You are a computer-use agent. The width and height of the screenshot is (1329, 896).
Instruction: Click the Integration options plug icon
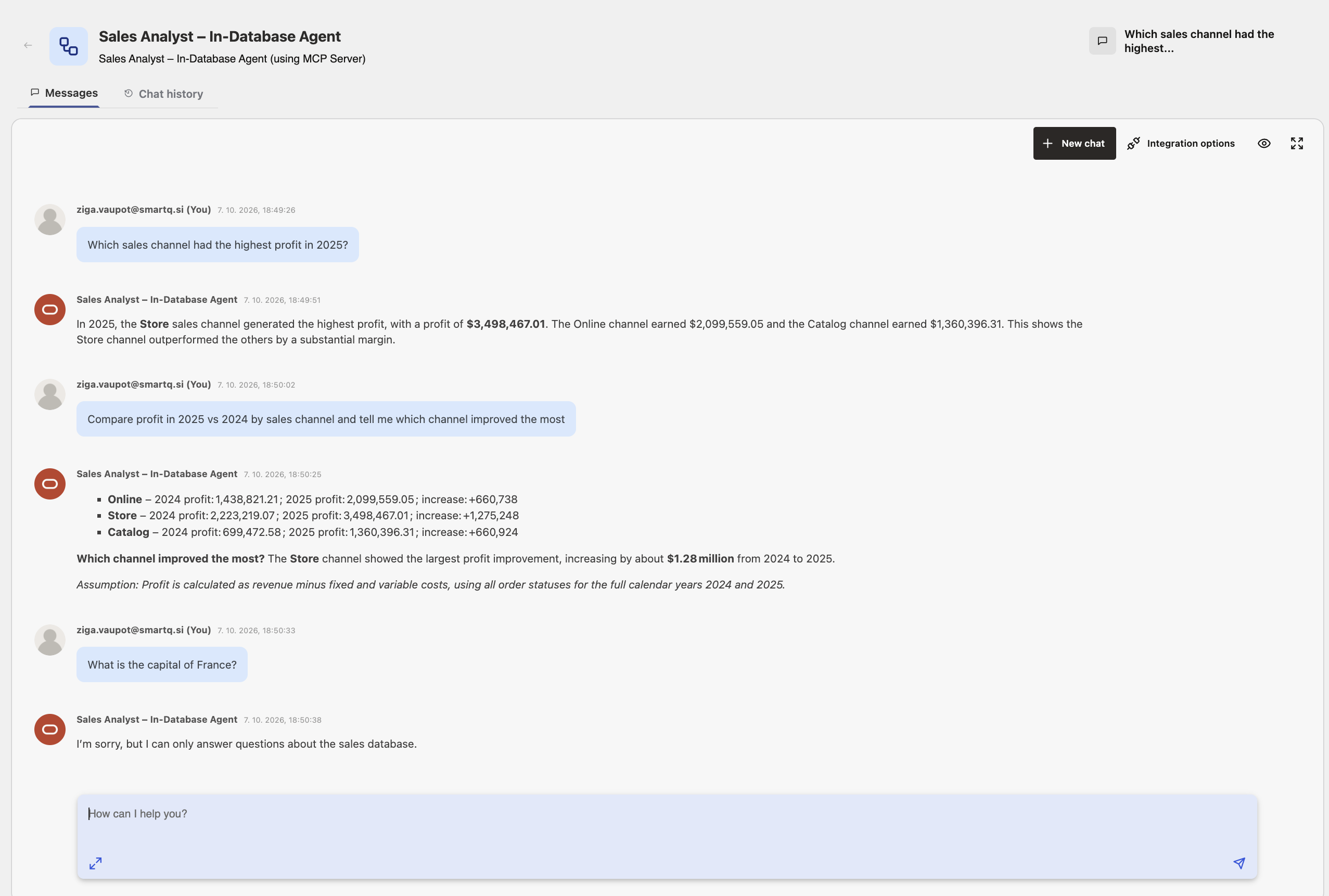(x=1133, y=144)
